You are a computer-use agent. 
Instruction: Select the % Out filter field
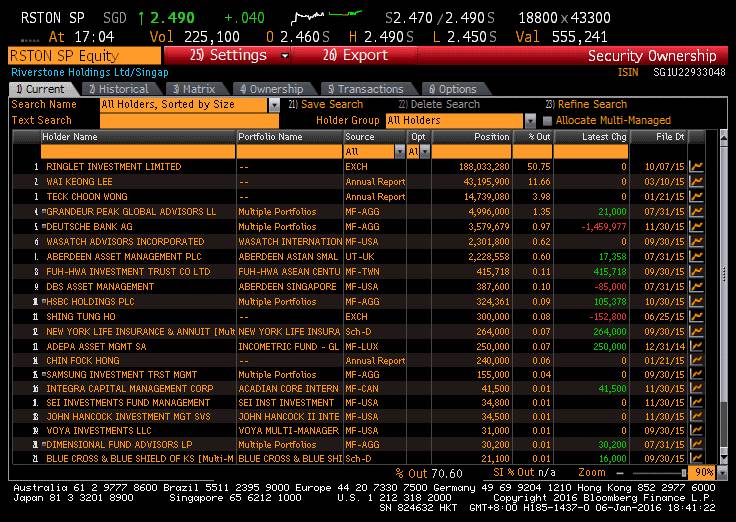click(x=532, y=152)
